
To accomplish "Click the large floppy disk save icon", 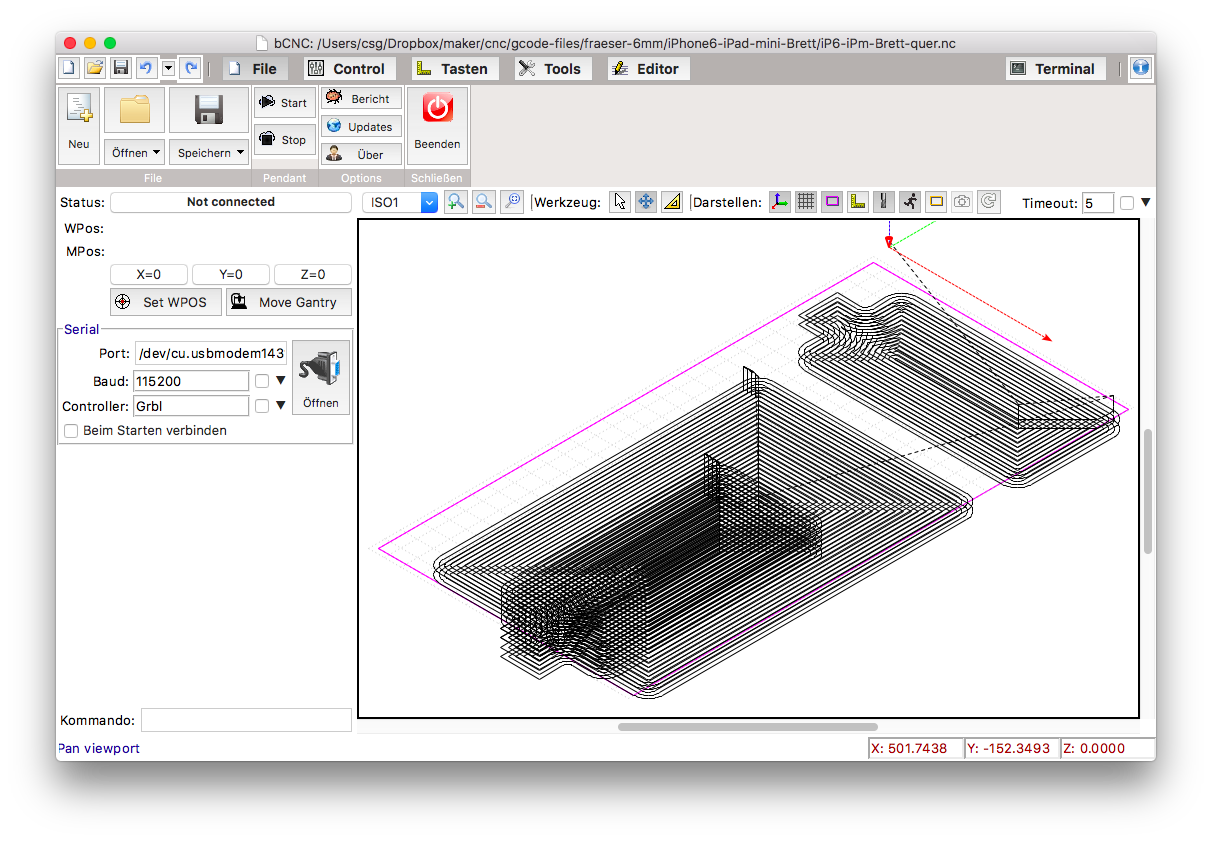I will click(208, 110).
